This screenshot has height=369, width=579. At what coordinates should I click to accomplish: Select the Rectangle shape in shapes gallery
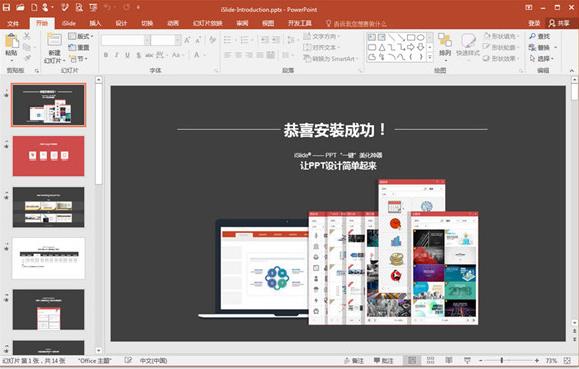pos(411,38)
